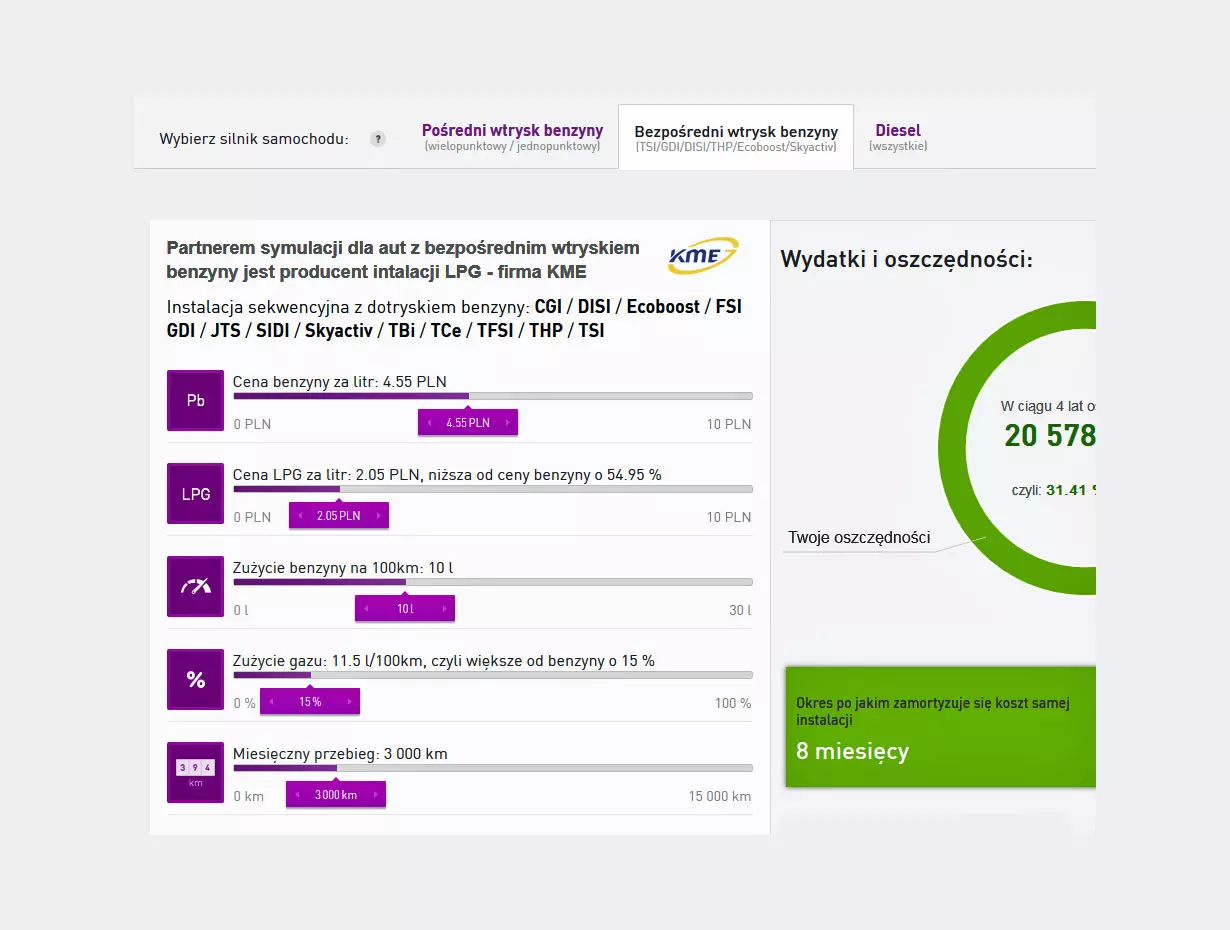Open Bezpośredni wtrysk benzyny tab
The width and height of the screenshot is (1230, 930).
click(736, 138)
